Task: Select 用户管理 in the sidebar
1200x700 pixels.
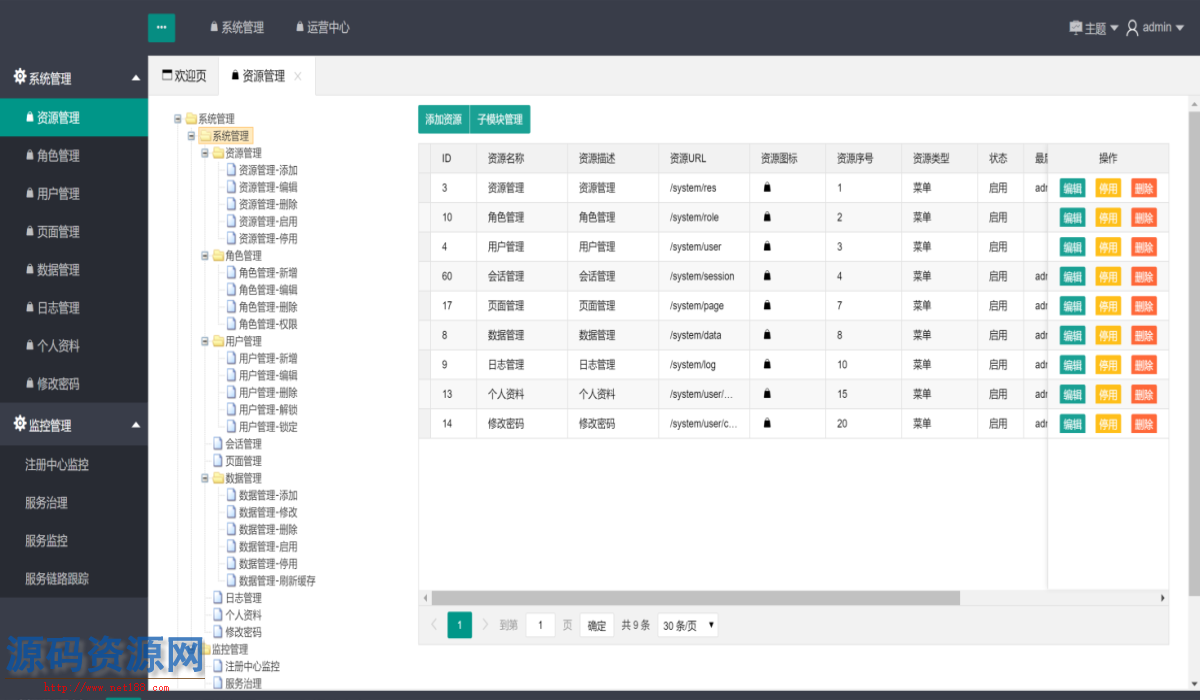Action: click(x=74, y=193)
